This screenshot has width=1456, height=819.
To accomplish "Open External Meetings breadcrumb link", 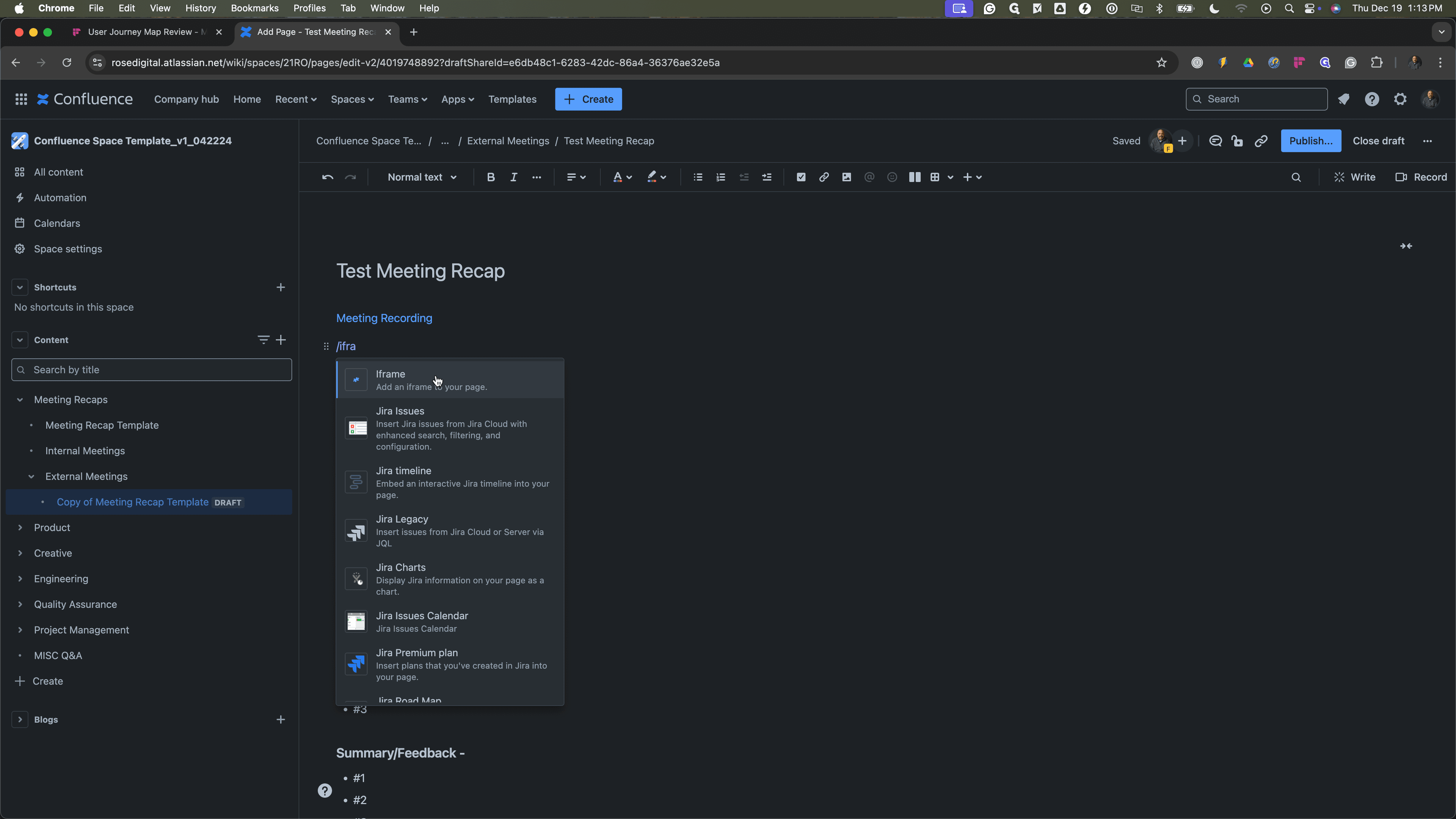I will 508,141.
